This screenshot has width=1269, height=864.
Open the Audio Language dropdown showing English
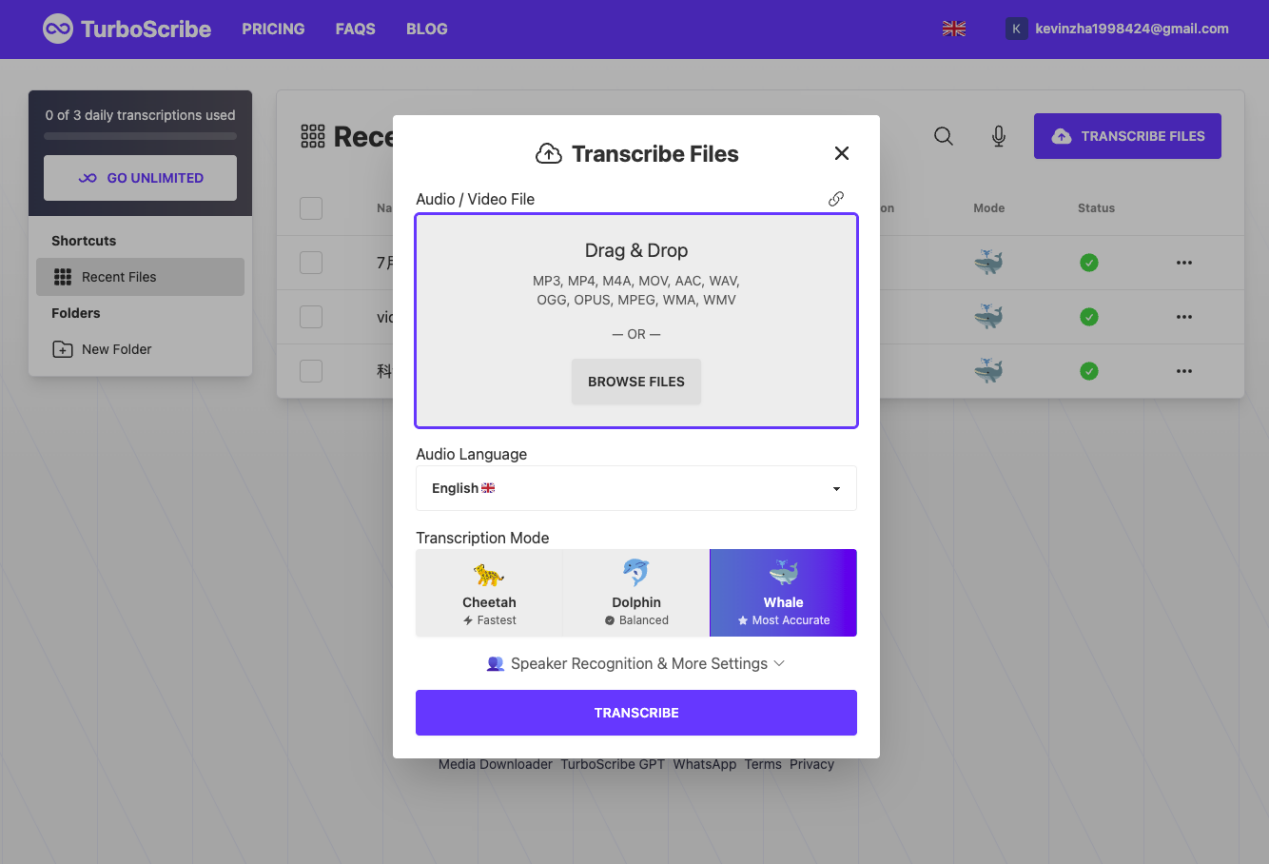pyautogui.click(x=636, y=488)
